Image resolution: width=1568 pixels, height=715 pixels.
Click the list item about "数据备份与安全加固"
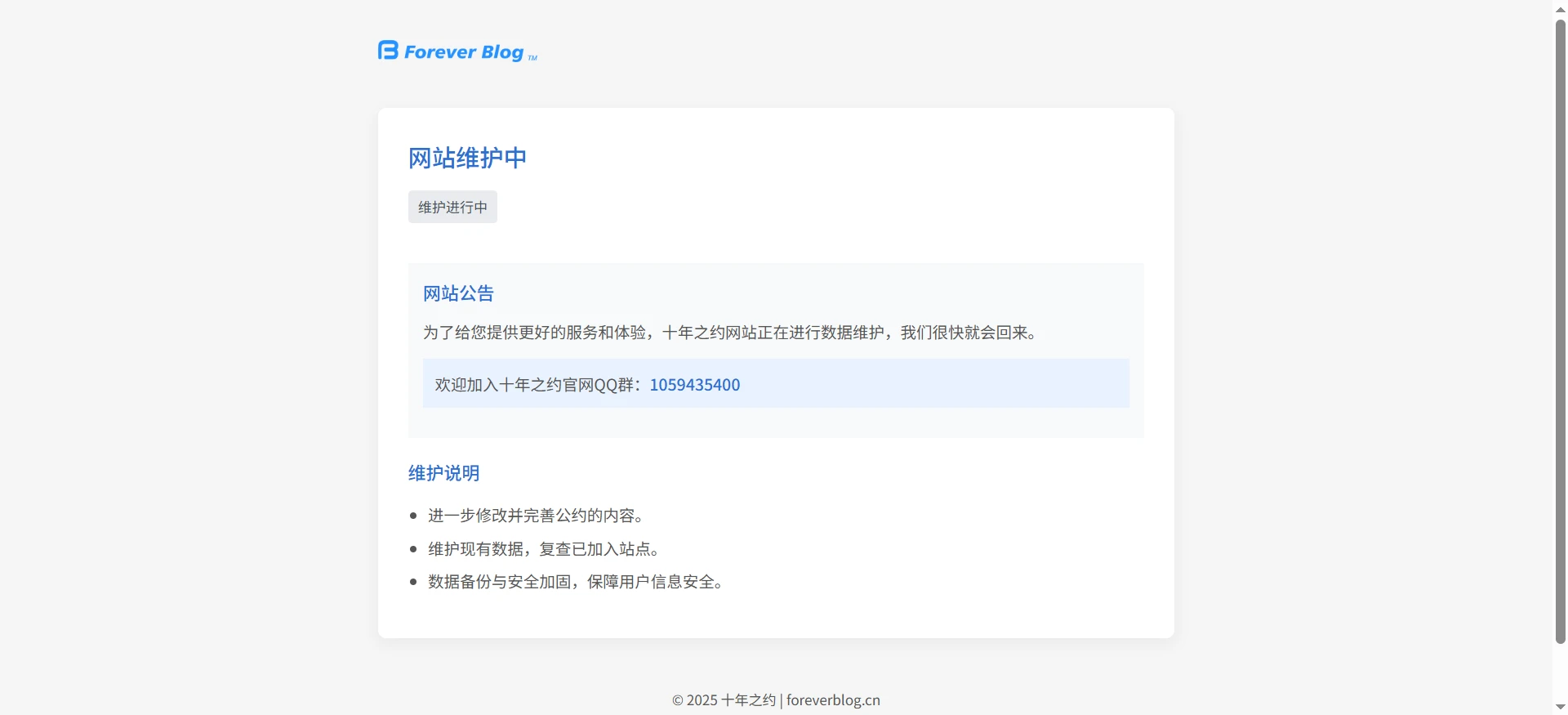tap(576, 582)
